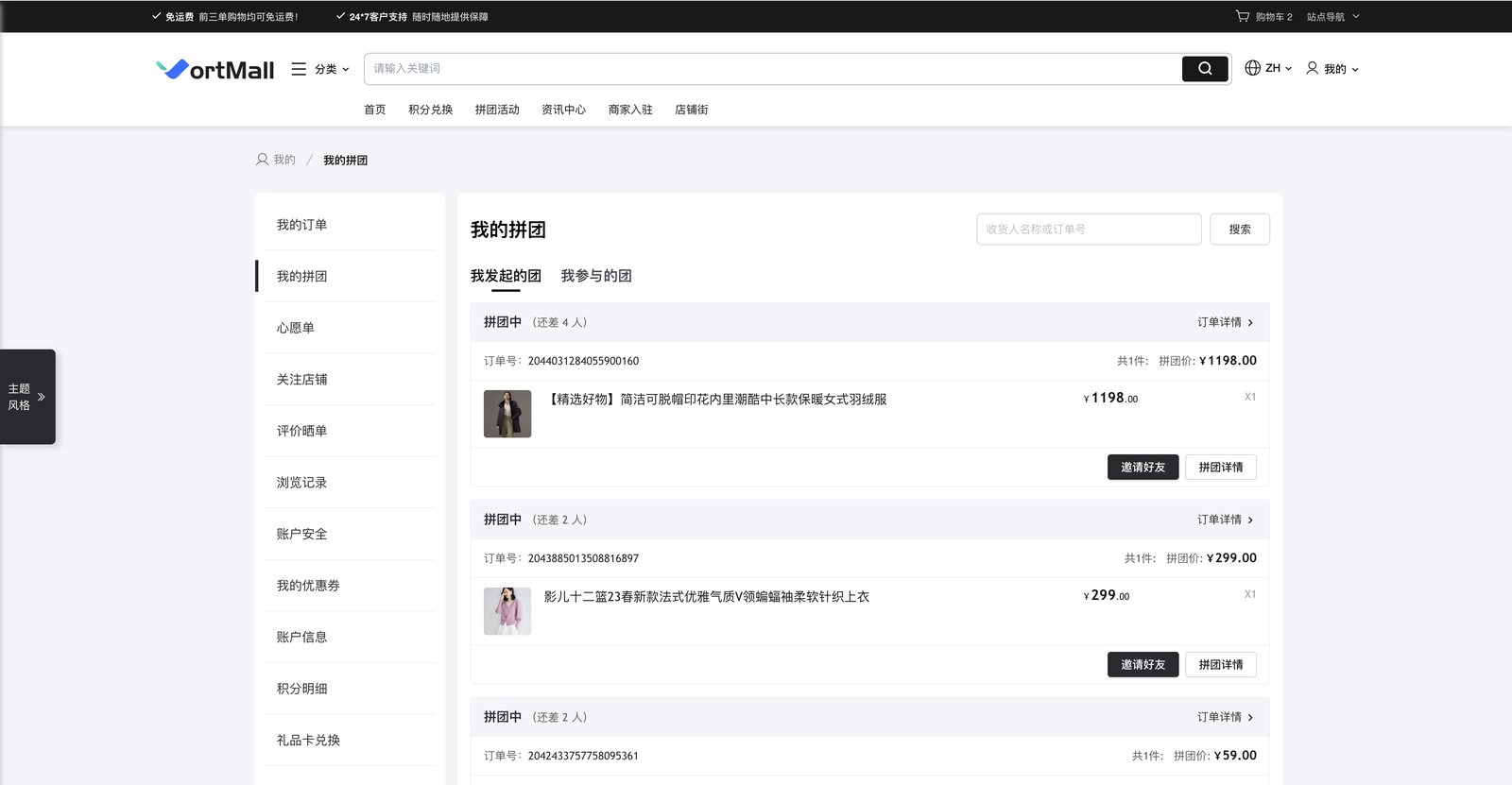Screen dimensions: 1512x785
Task: Click the down jacket product thumbnail
Action: [x=507, y=414]
